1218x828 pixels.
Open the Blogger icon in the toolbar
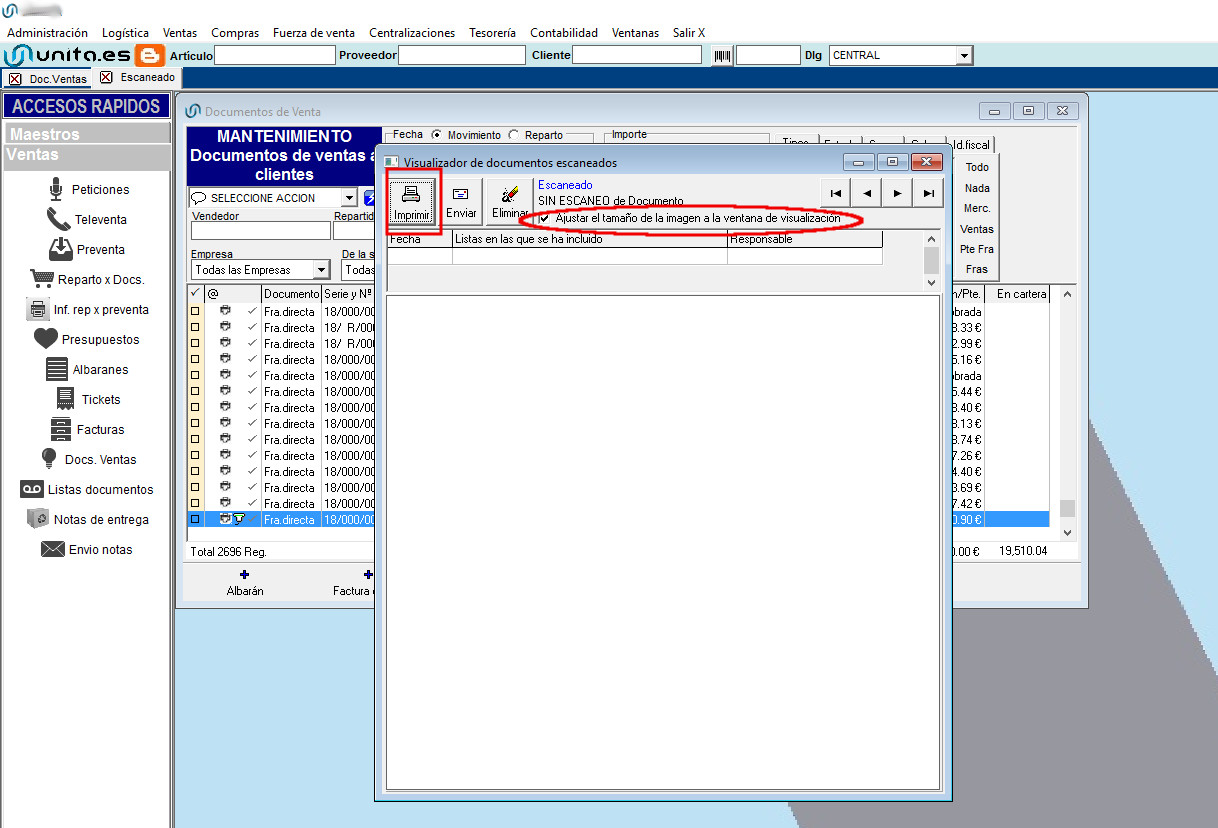coord(150,56)
